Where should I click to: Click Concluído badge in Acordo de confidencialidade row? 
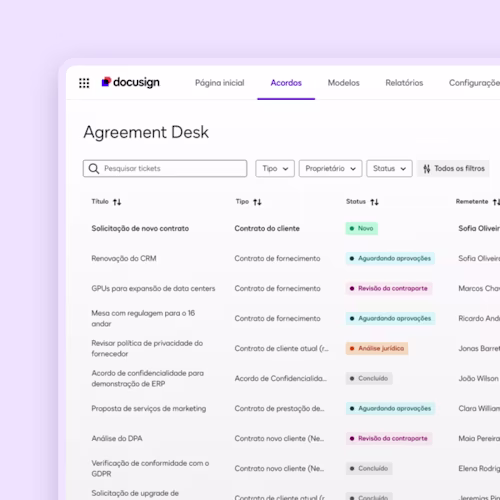(369, 379)
